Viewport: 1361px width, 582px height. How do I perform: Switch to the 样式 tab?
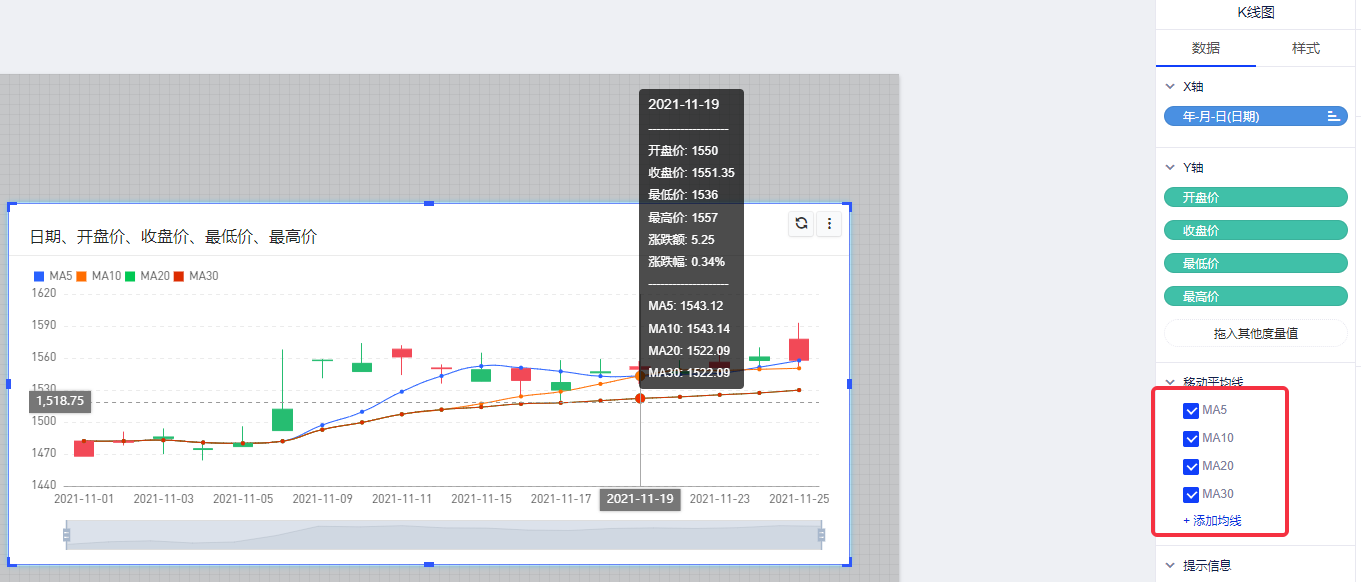point(1305,48)
